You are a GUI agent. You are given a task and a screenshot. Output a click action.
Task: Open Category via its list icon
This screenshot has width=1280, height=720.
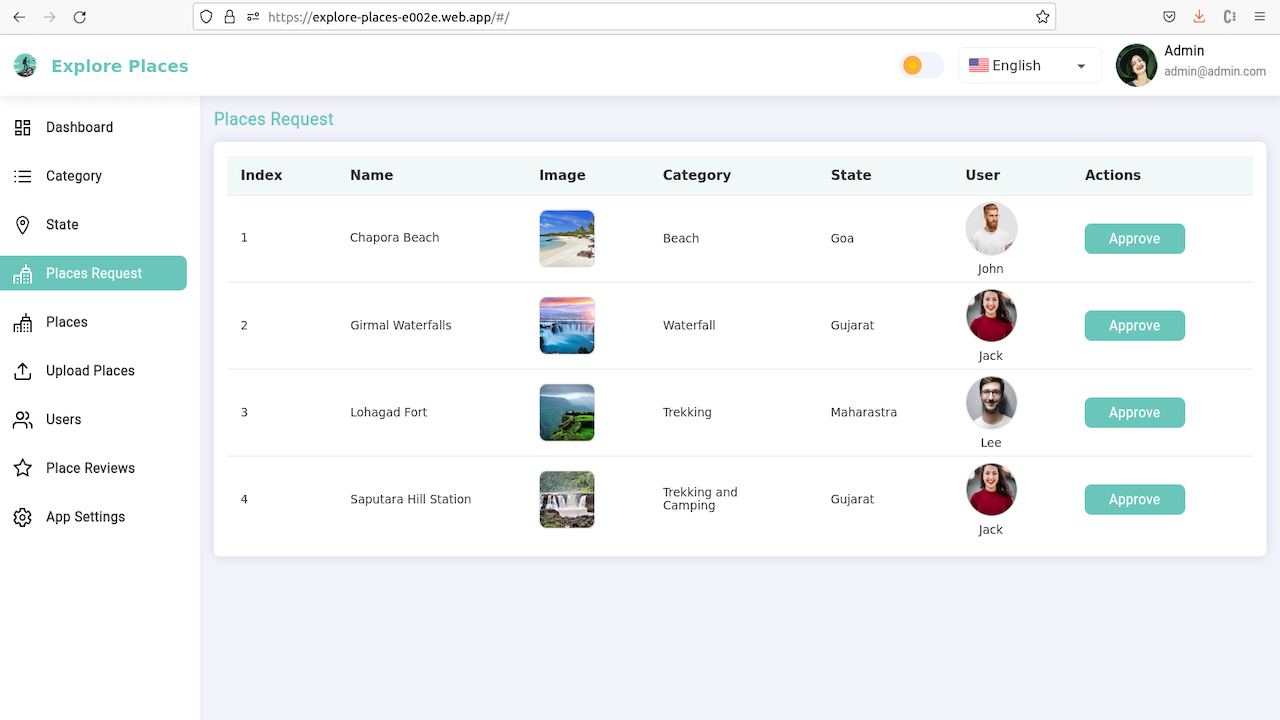pyautogui.click(x=22, y=176)
